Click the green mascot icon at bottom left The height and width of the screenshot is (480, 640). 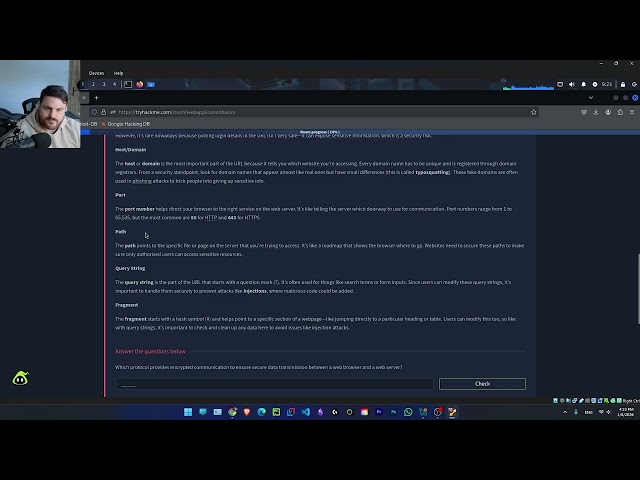click(20, 378)
